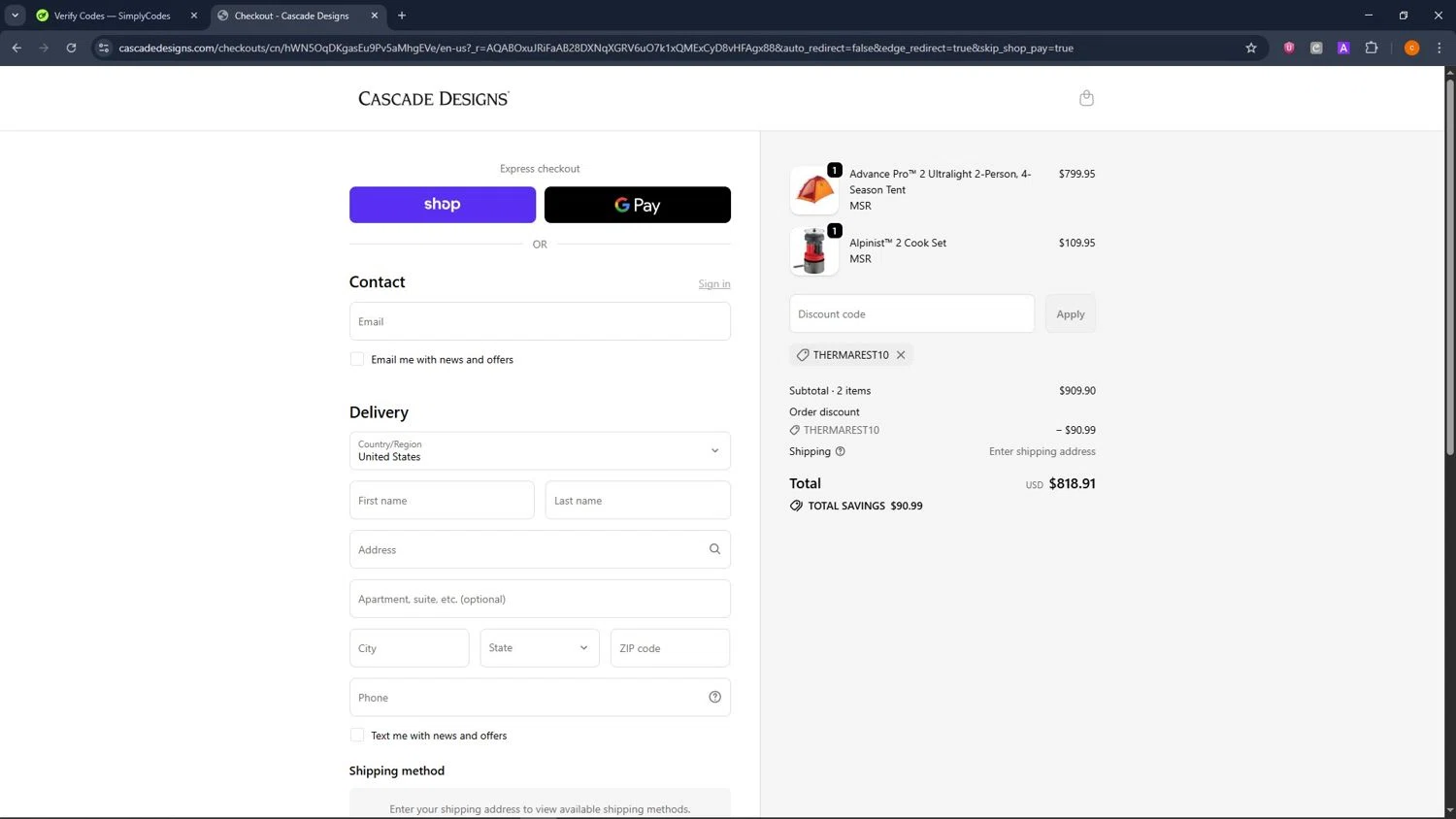
Task: Close the Checkout Cascade Designs tab
Action: tap(375, 16)
